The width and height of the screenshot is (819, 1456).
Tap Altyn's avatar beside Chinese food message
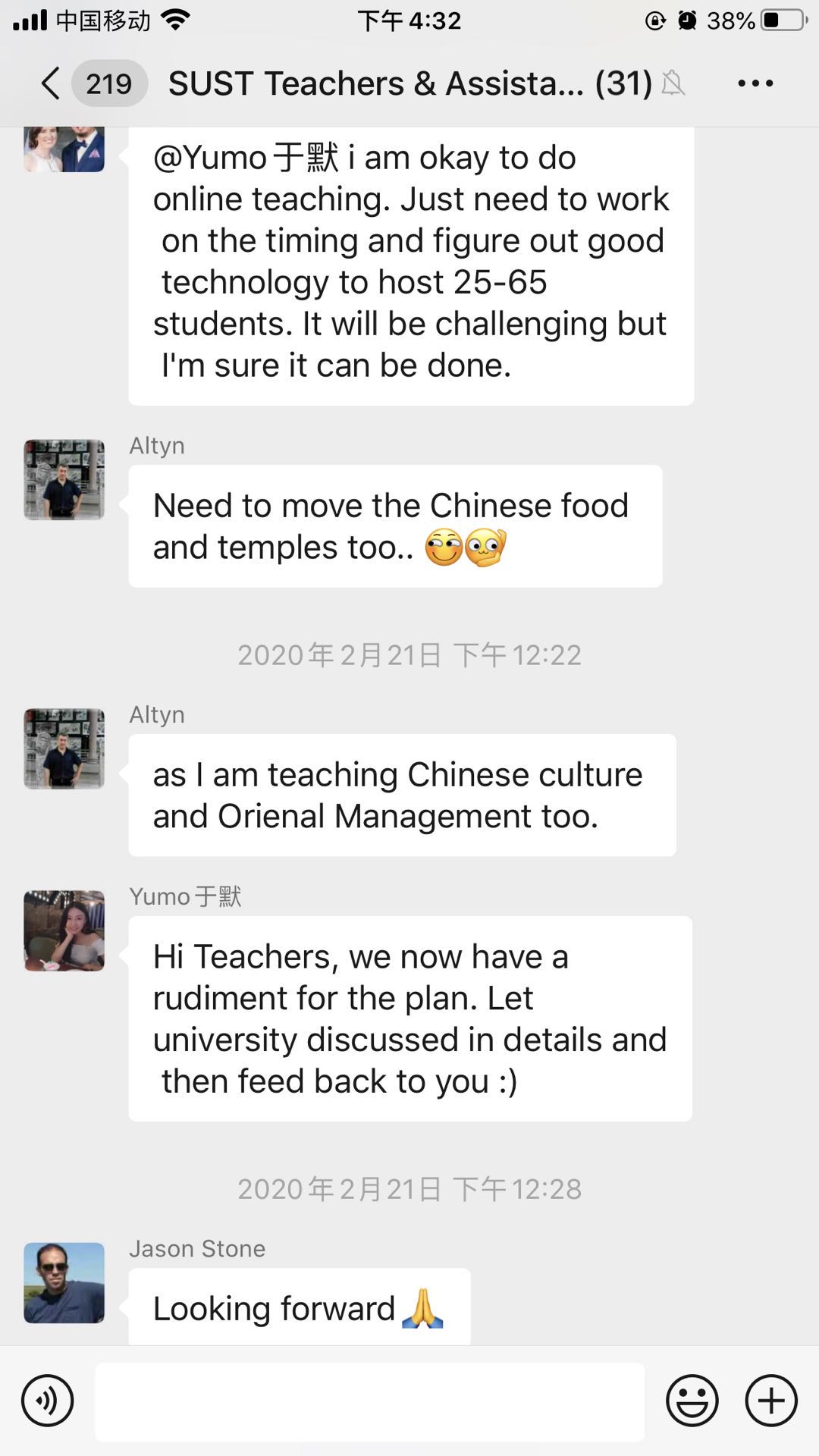pyautogui.click(x=64, y=479)
